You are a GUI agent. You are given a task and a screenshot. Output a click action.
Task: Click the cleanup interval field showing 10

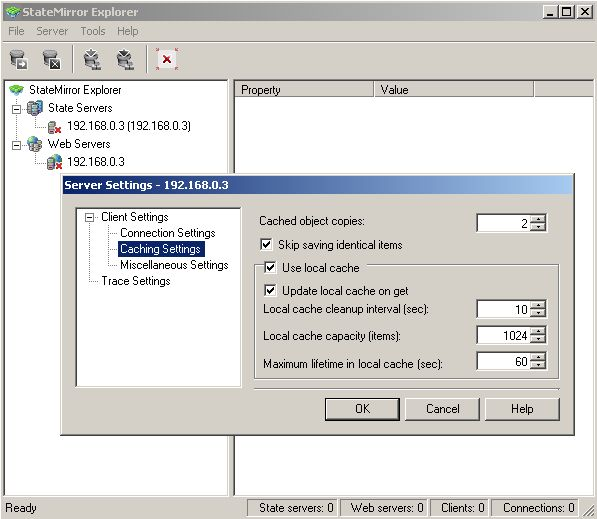(503, 309)
